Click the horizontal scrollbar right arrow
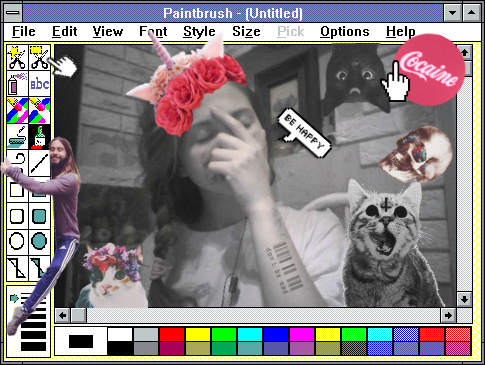Viewport: 485px width, 365px height. [x=448, y=315]
